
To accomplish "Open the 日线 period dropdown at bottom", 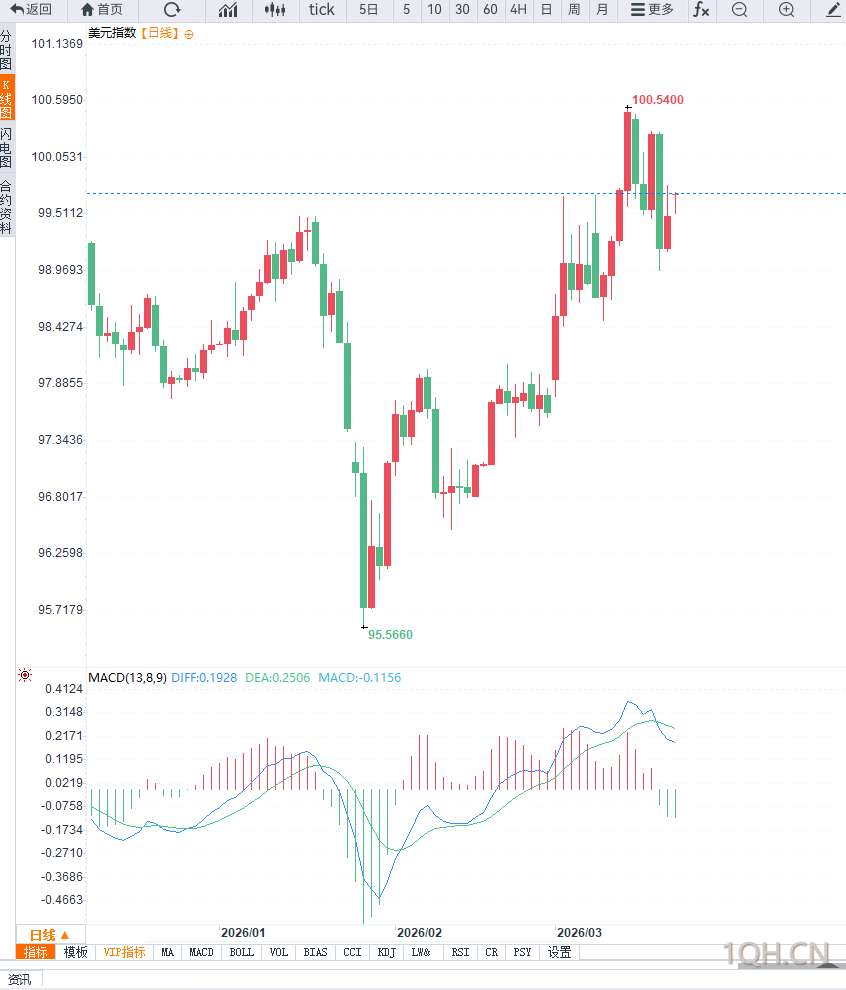I will click(x=44, y=934).
